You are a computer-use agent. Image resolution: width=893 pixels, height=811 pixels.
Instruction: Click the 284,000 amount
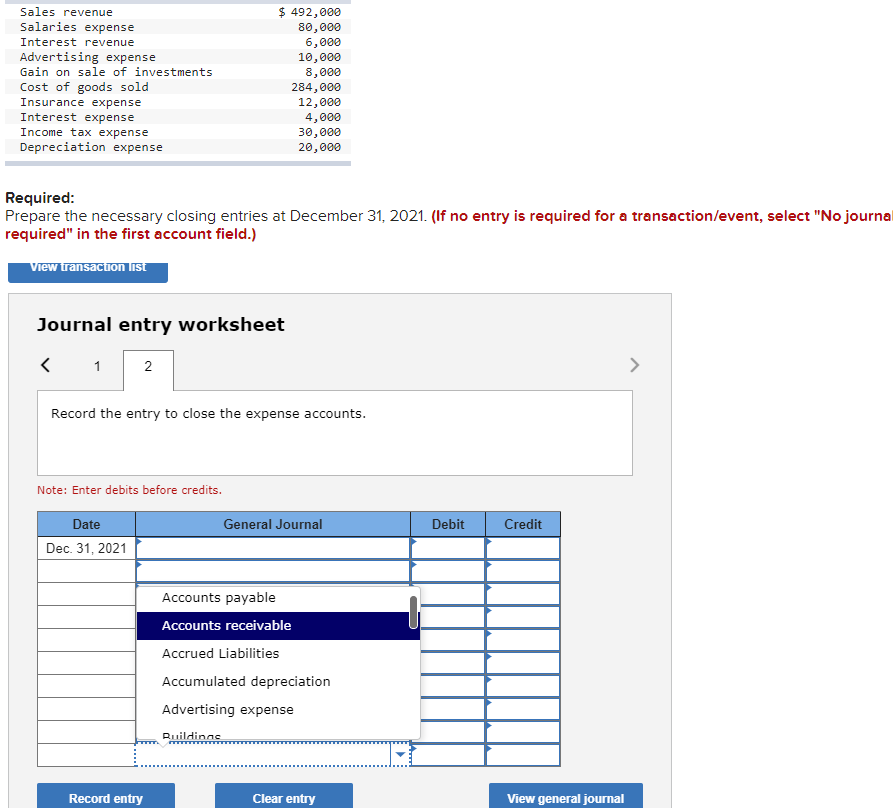click(316, 87)
